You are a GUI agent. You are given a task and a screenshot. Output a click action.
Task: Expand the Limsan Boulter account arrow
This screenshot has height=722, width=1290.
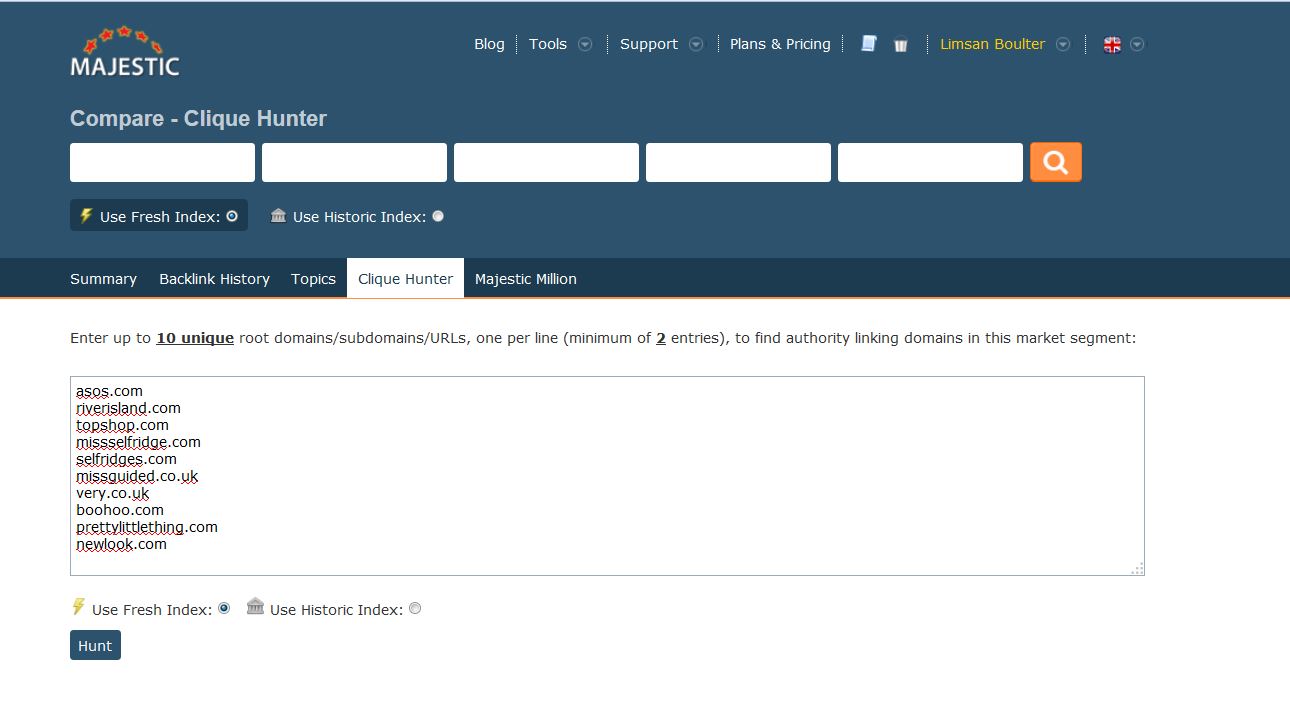[x=1063, y=44]
